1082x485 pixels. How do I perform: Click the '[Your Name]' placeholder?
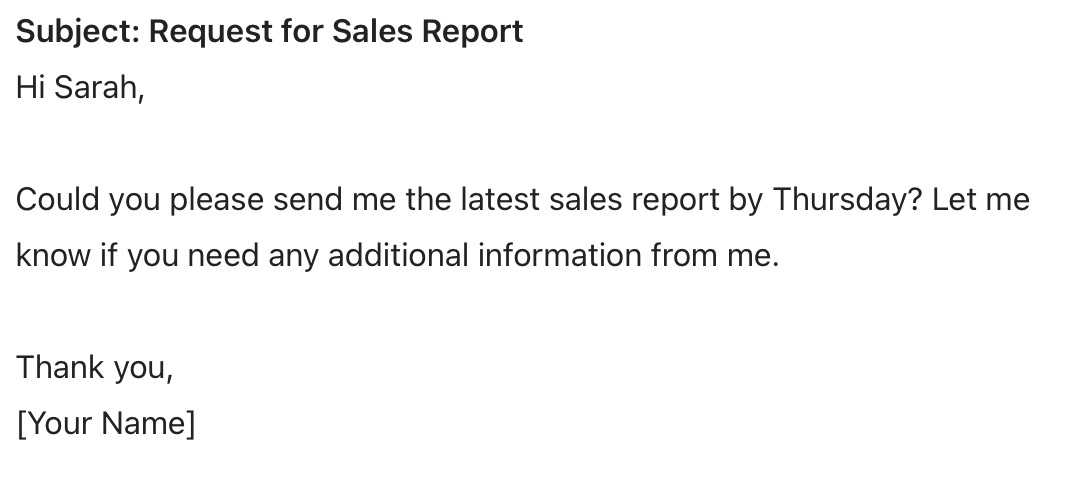pyautogui.click(x=106, y=424)
